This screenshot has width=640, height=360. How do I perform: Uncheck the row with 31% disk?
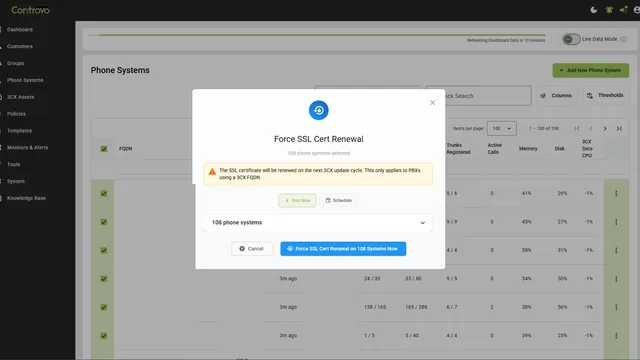click(104, 250)
